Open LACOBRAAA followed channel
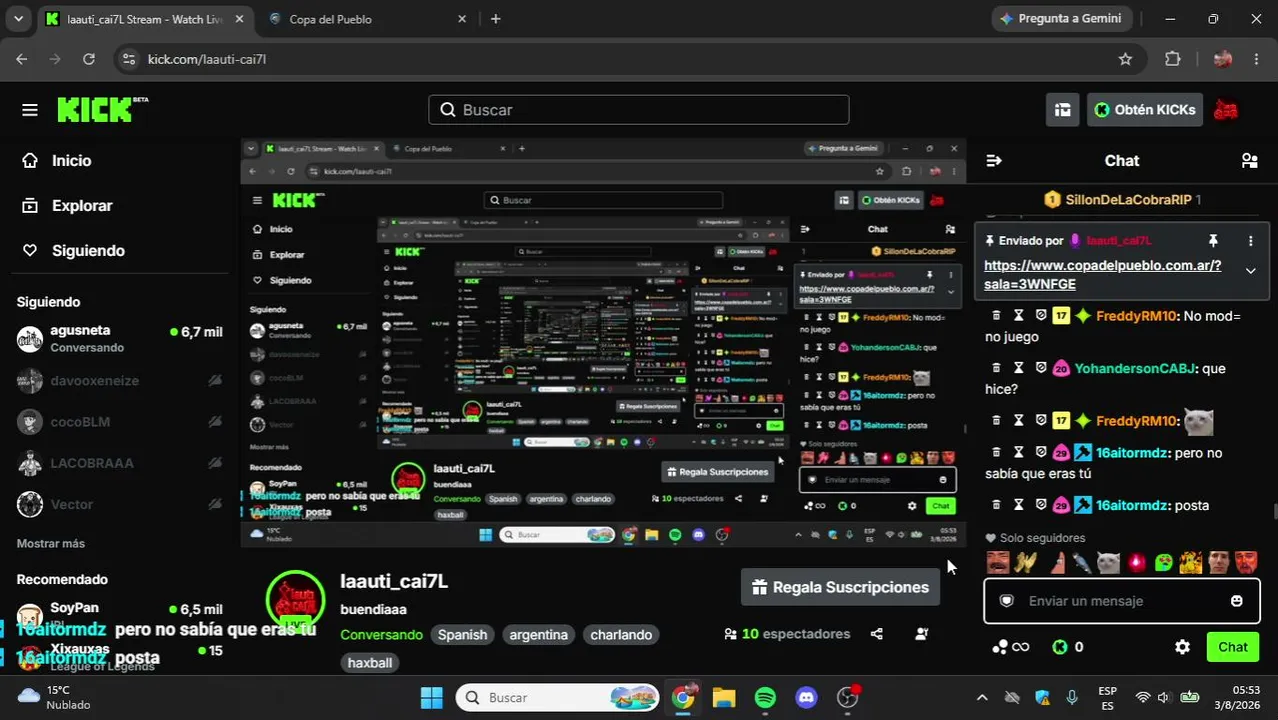 coord(120,463)
